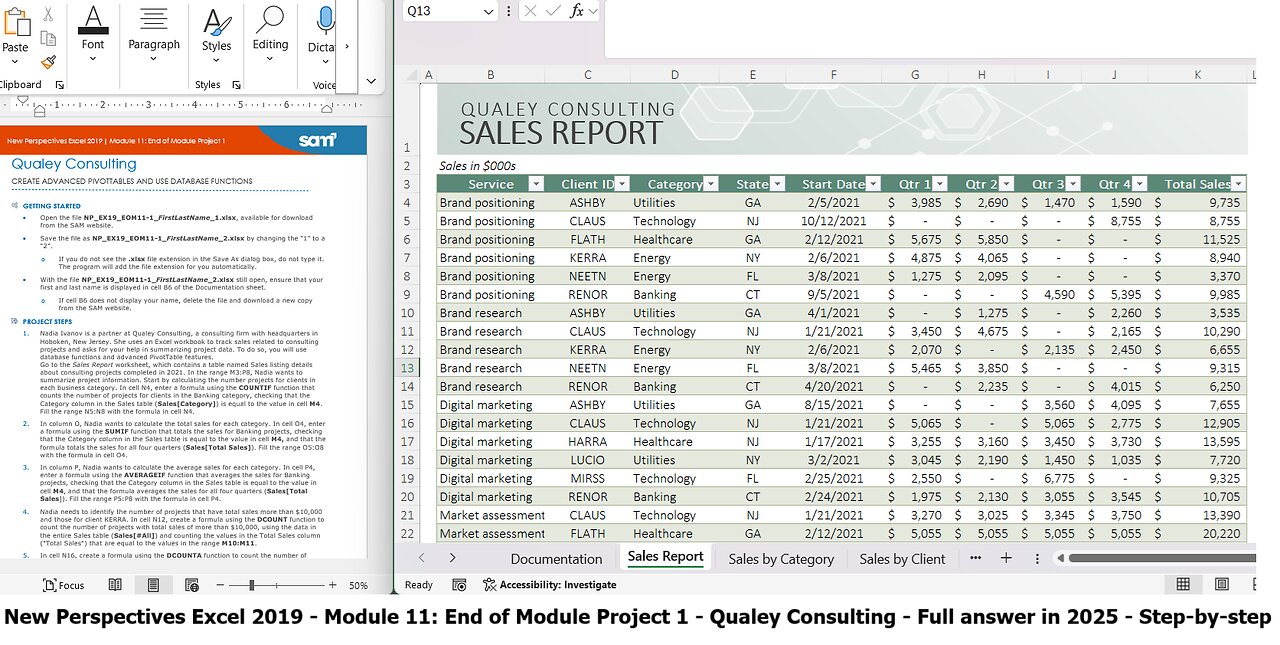
Task: Open the Sales by Client sheet tab
Action: click(902, 559)
